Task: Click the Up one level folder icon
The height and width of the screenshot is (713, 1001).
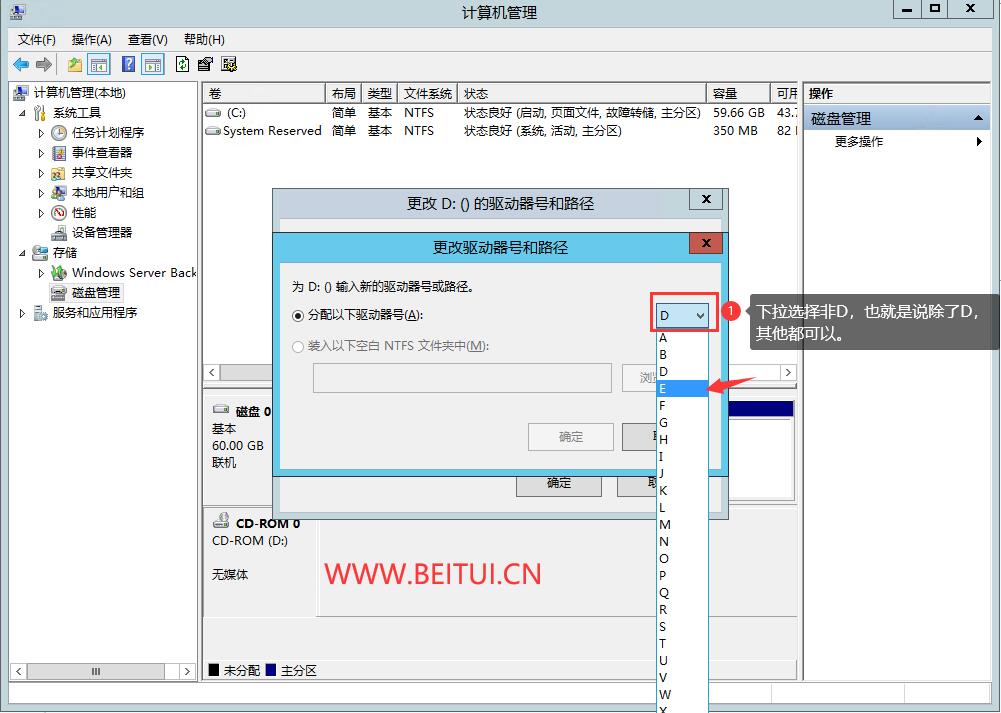Action: 75,64
